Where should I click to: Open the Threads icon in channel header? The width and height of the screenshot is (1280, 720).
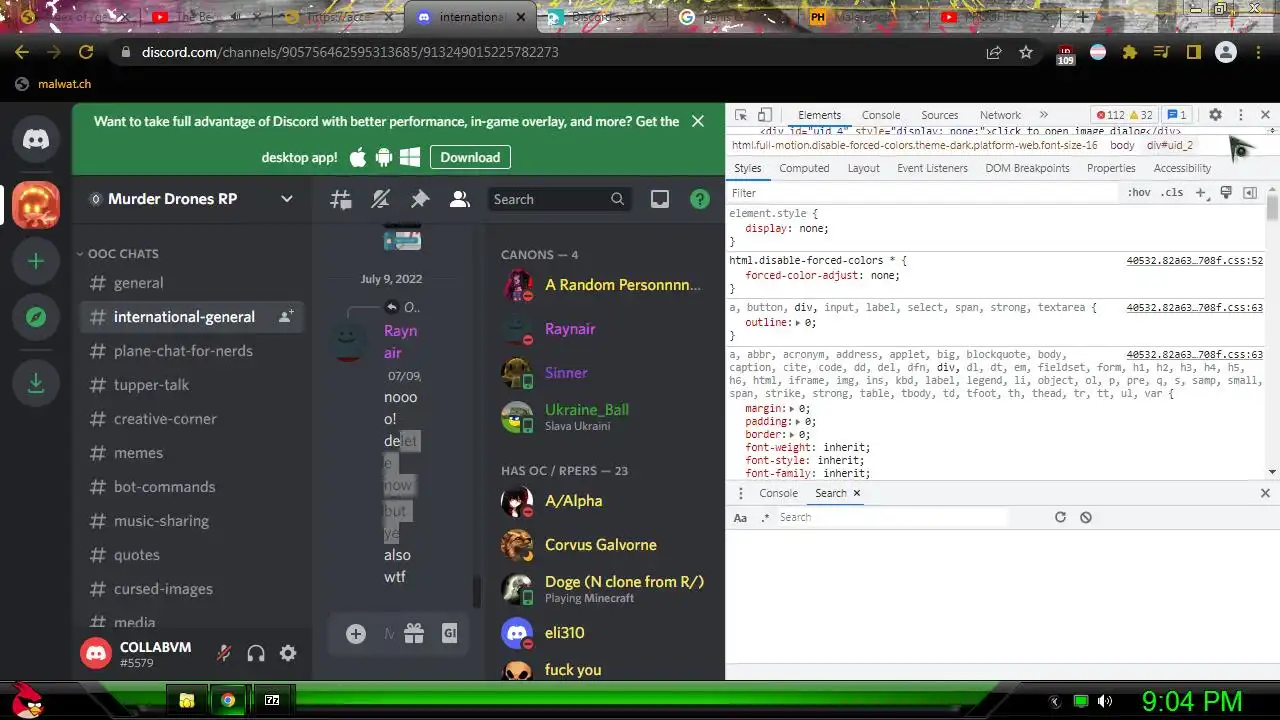[341, 199]
